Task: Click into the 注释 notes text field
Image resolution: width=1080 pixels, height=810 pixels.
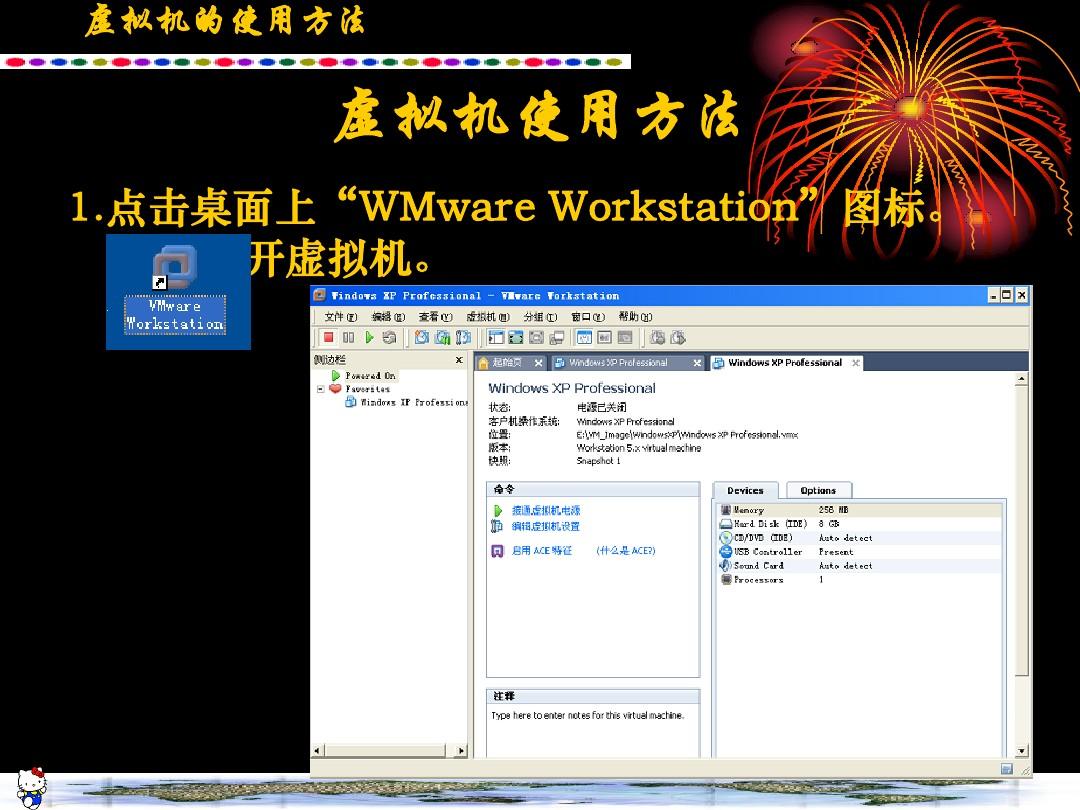Action: coord(593,731)
